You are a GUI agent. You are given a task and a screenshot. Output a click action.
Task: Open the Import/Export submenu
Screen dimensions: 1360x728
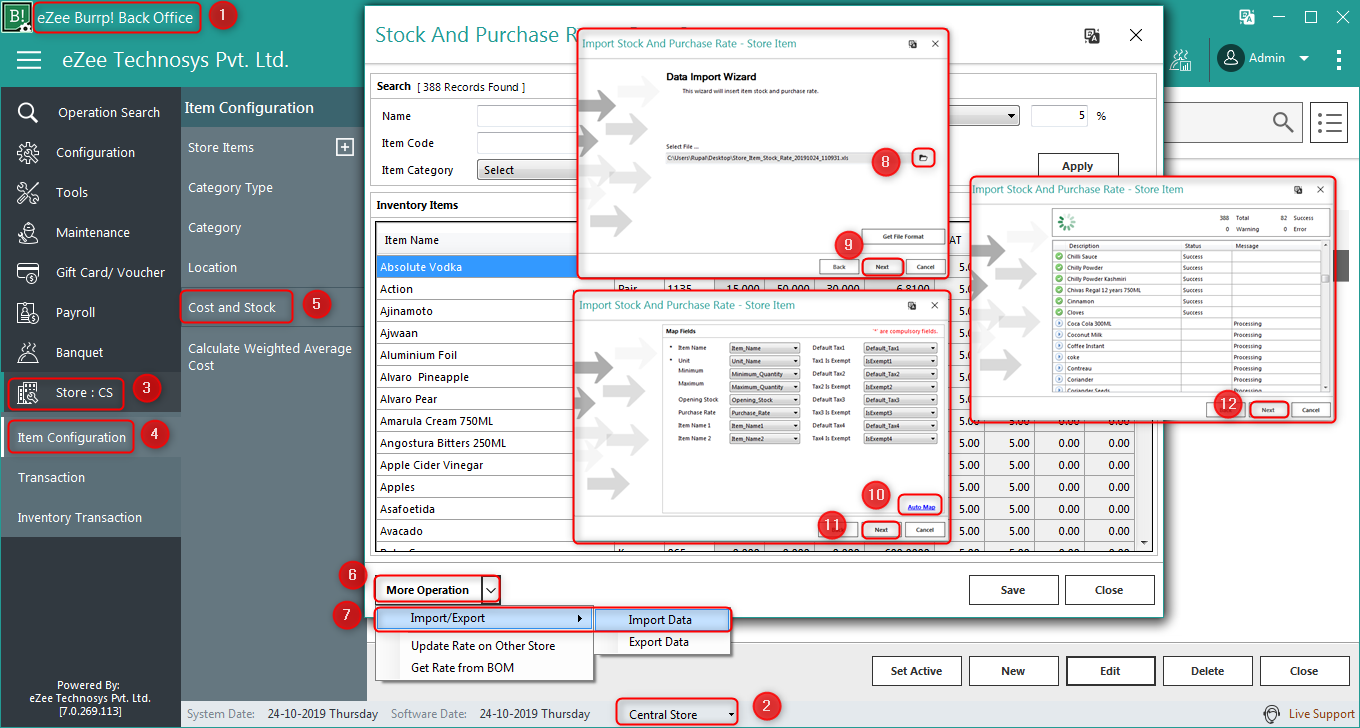(485, 619)
